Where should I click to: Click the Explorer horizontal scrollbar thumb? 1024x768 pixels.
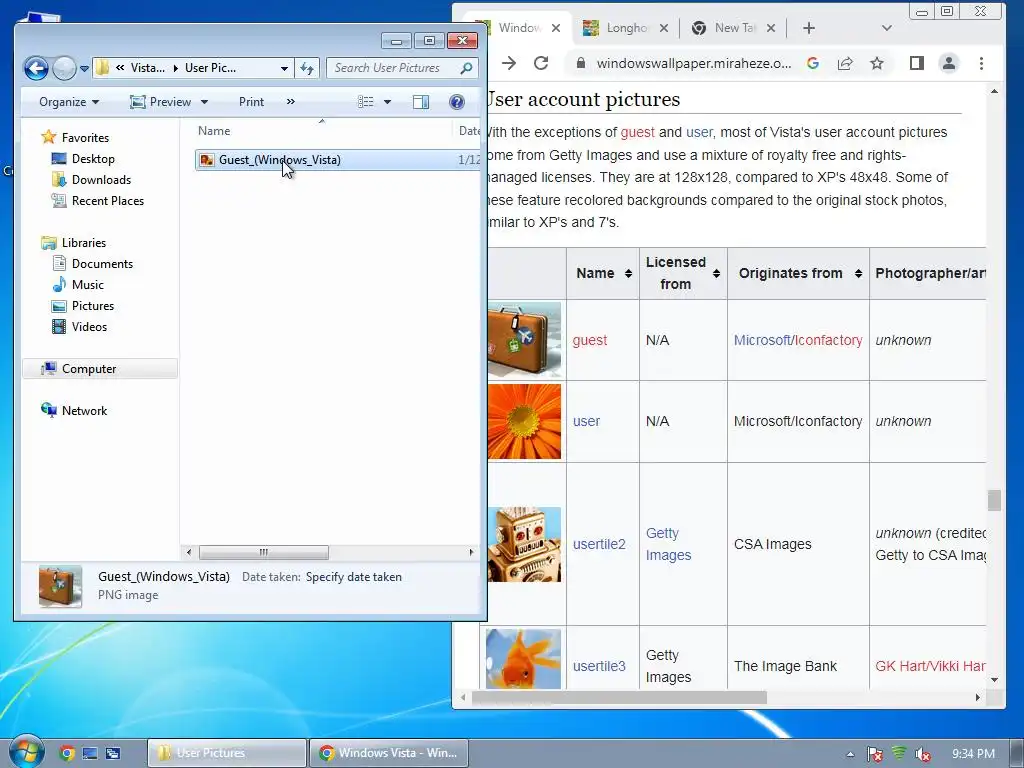264,552
